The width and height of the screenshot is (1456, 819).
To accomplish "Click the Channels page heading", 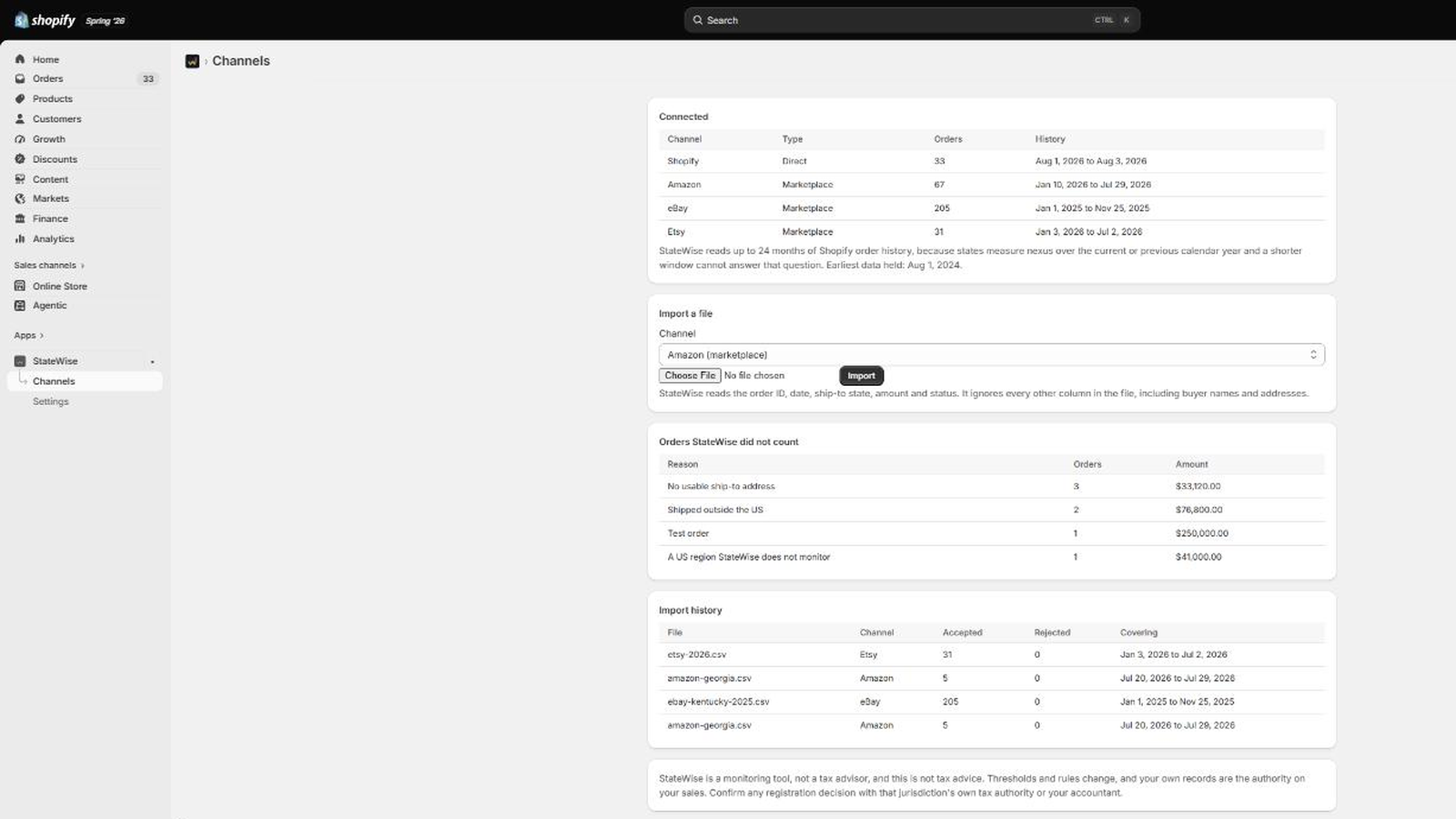I will [241, 61].
